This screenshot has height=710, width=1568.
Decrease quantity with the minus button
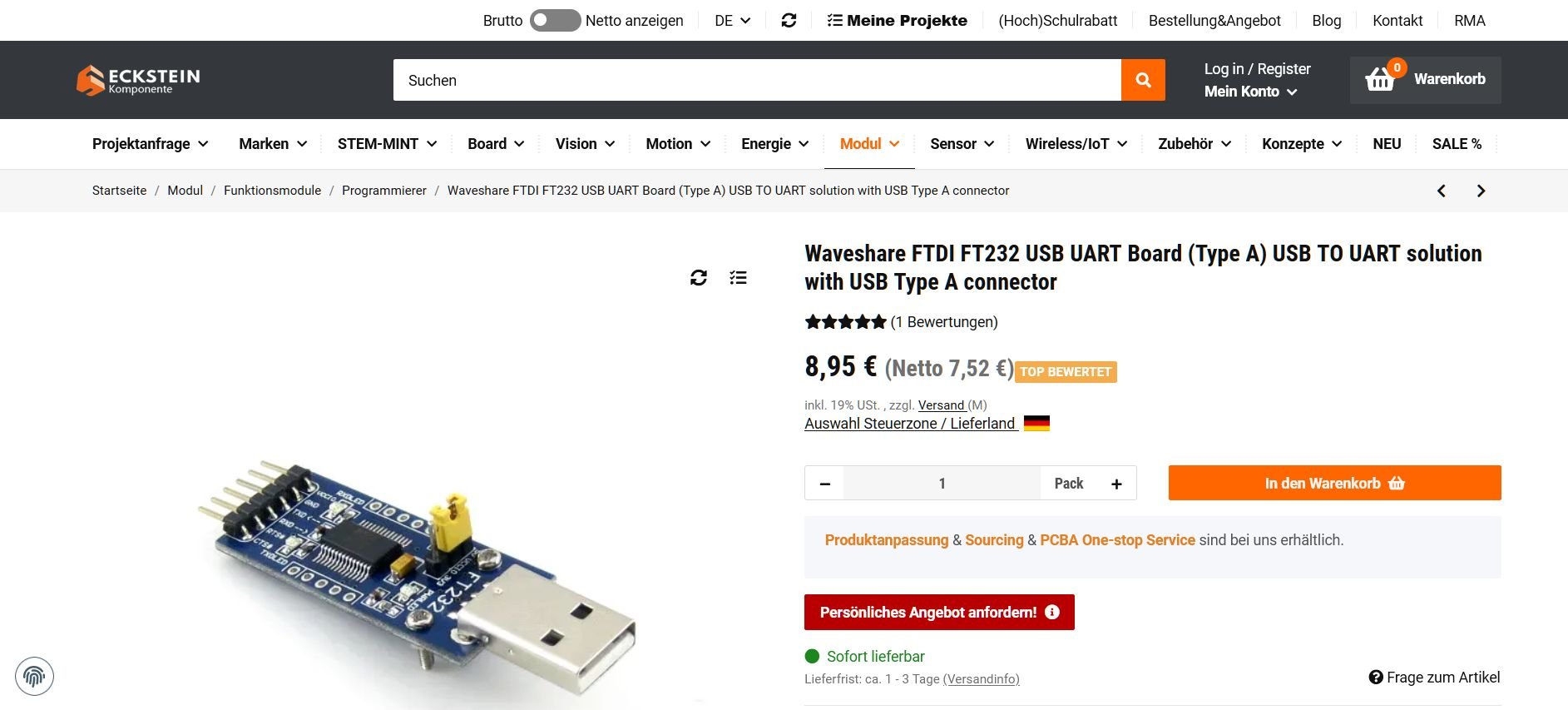click(825, 484)
